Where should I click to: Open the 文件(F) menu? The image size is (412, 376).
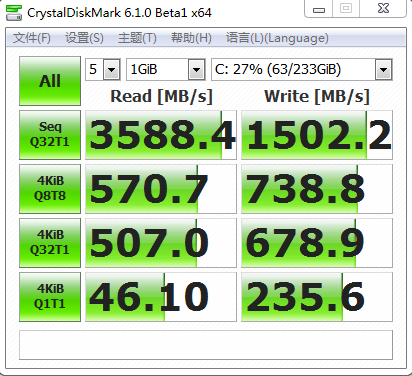[x=32, y=38]
